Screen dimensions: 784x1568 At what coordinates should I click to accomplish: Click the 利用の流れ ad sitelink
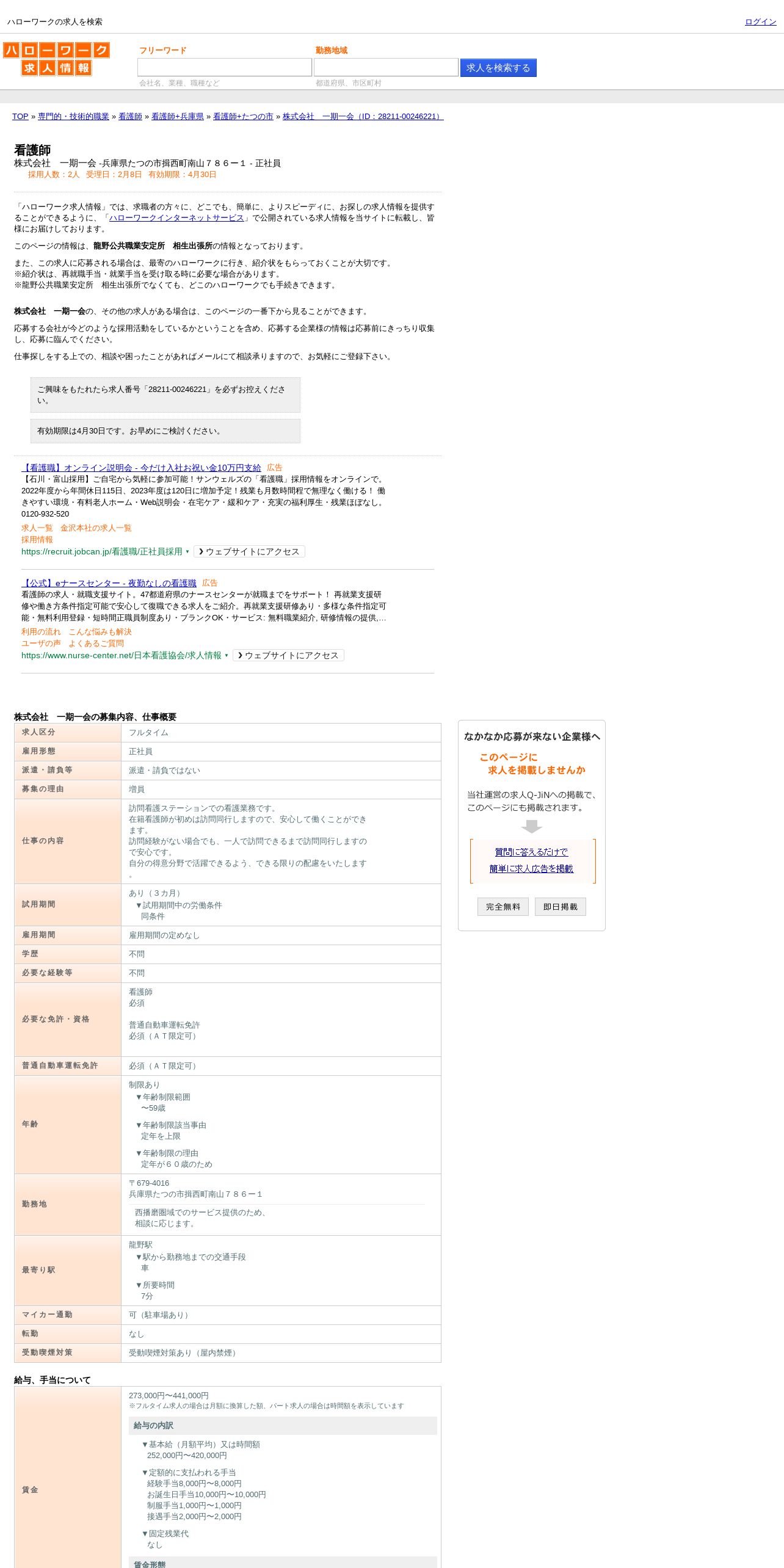[41, 632]
